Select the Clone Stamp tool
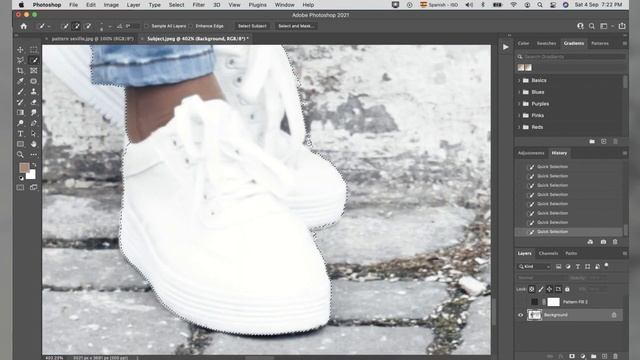 pos(33,92)
